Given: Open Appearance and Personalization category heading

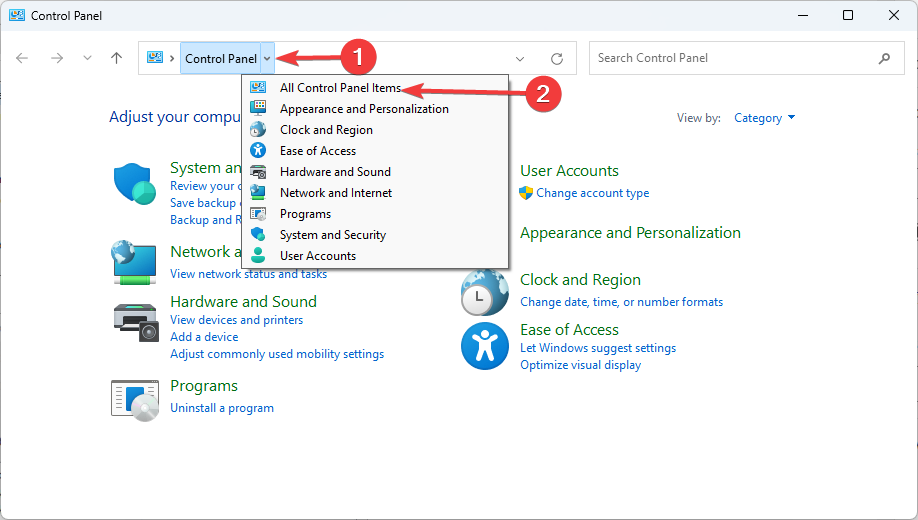Looking at the screenshot, I should tap(630, 233).
